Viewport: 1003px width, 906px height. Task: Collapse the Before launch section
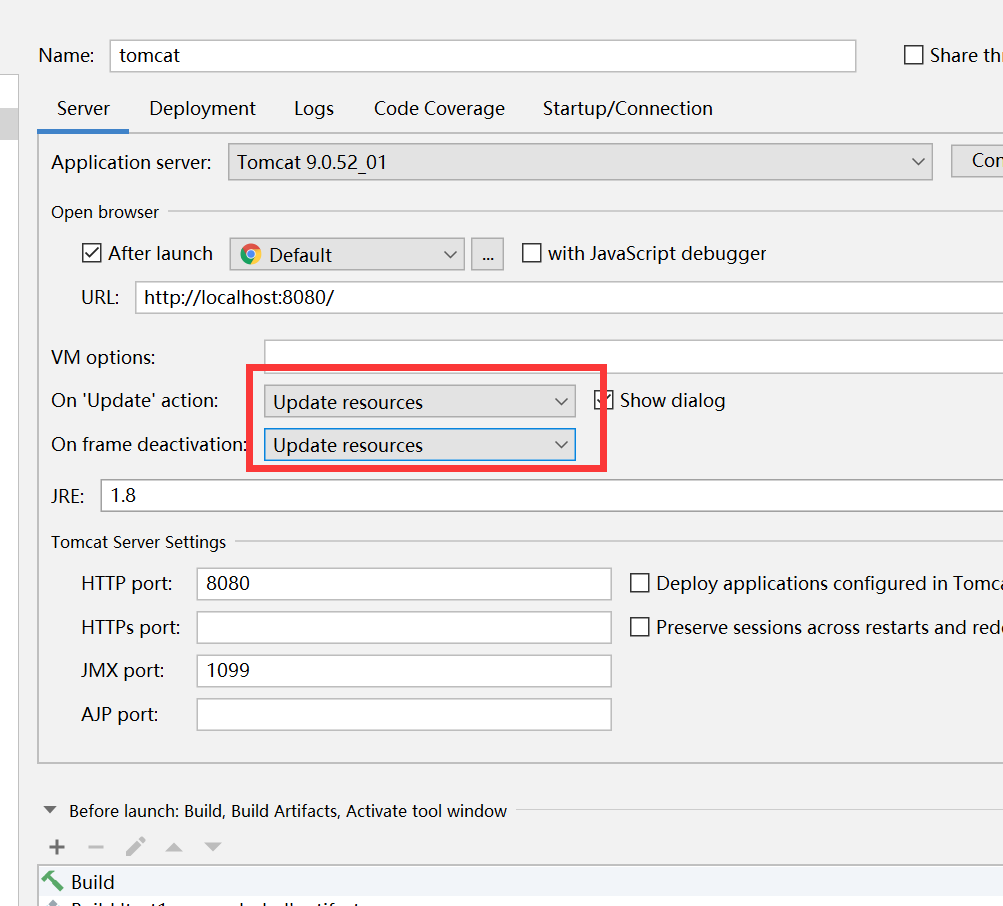[x=50, y=810]
